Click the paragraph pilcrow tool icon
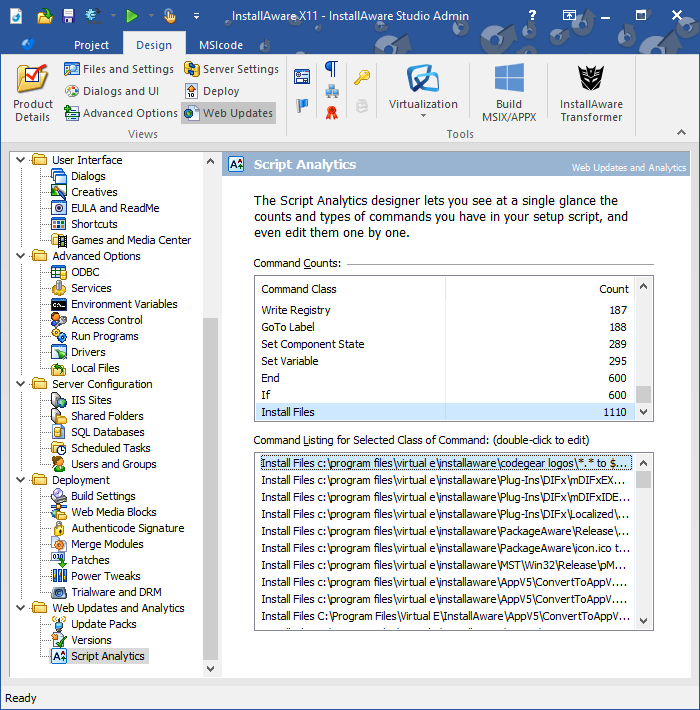The height and width of the screenshot is (710, 700). pyautogui.click(x=331, y=69)
